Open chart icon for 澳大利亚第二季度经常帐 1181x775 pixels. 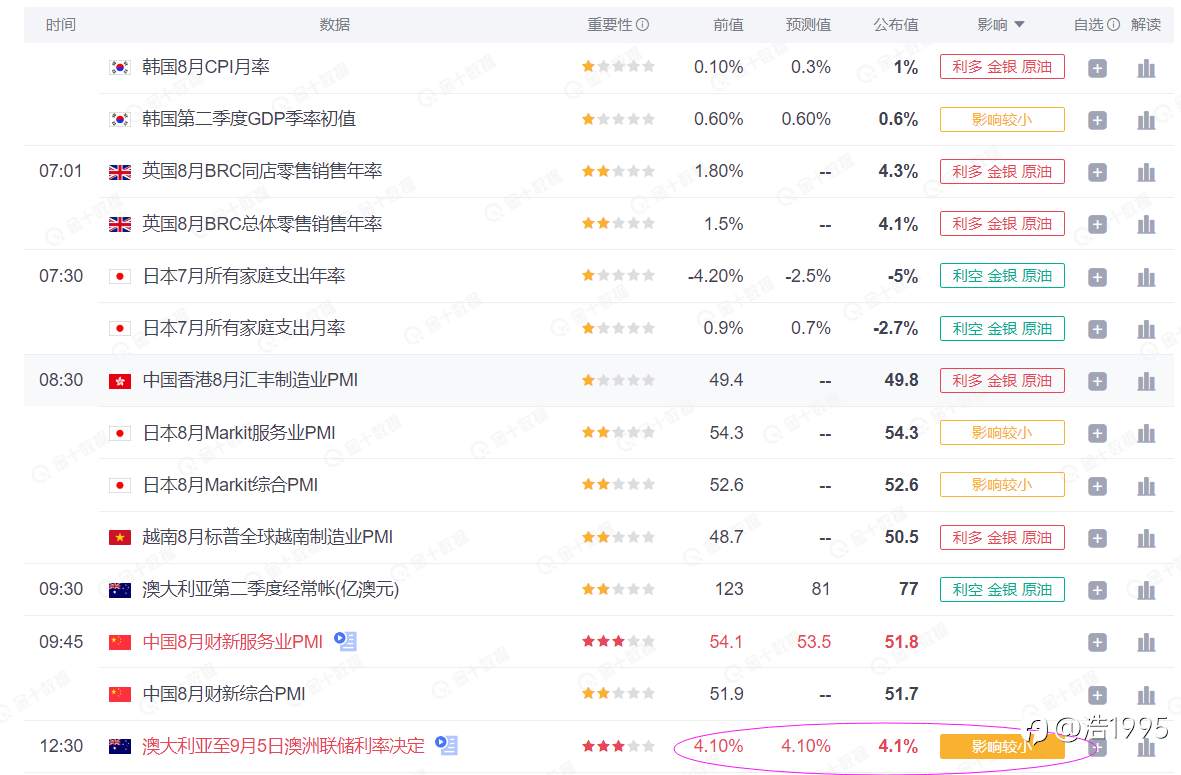(1146, 590)
